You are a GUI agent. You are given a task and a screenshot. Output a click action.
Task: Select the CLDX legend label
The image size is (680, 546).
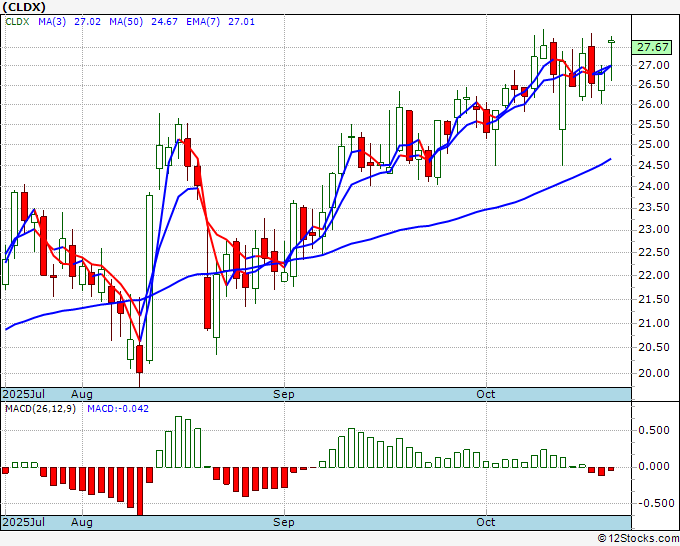pos(17,22)
